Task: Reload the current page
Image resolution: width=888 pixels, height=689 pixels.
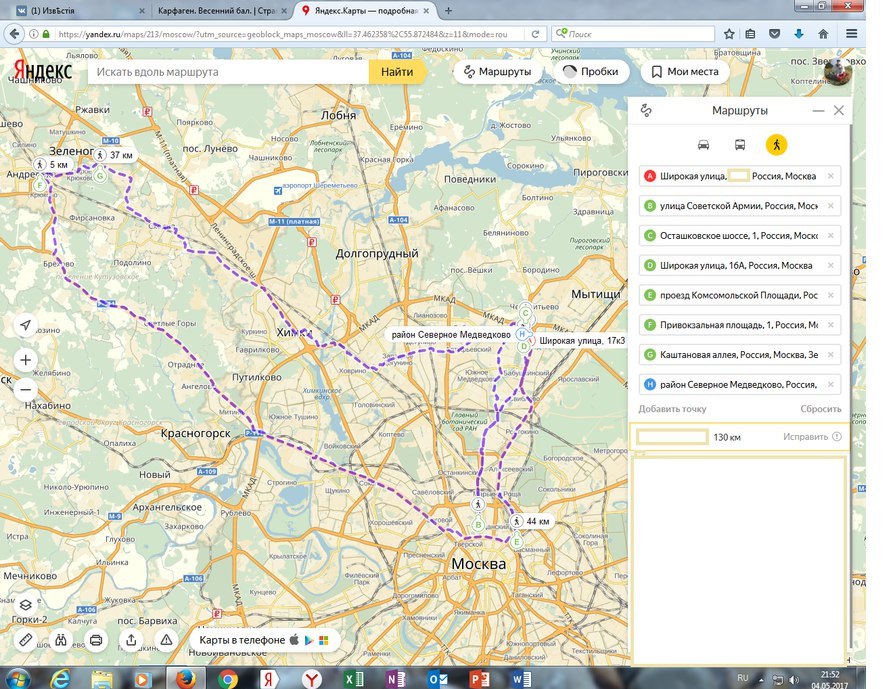Action: (535, 34)
